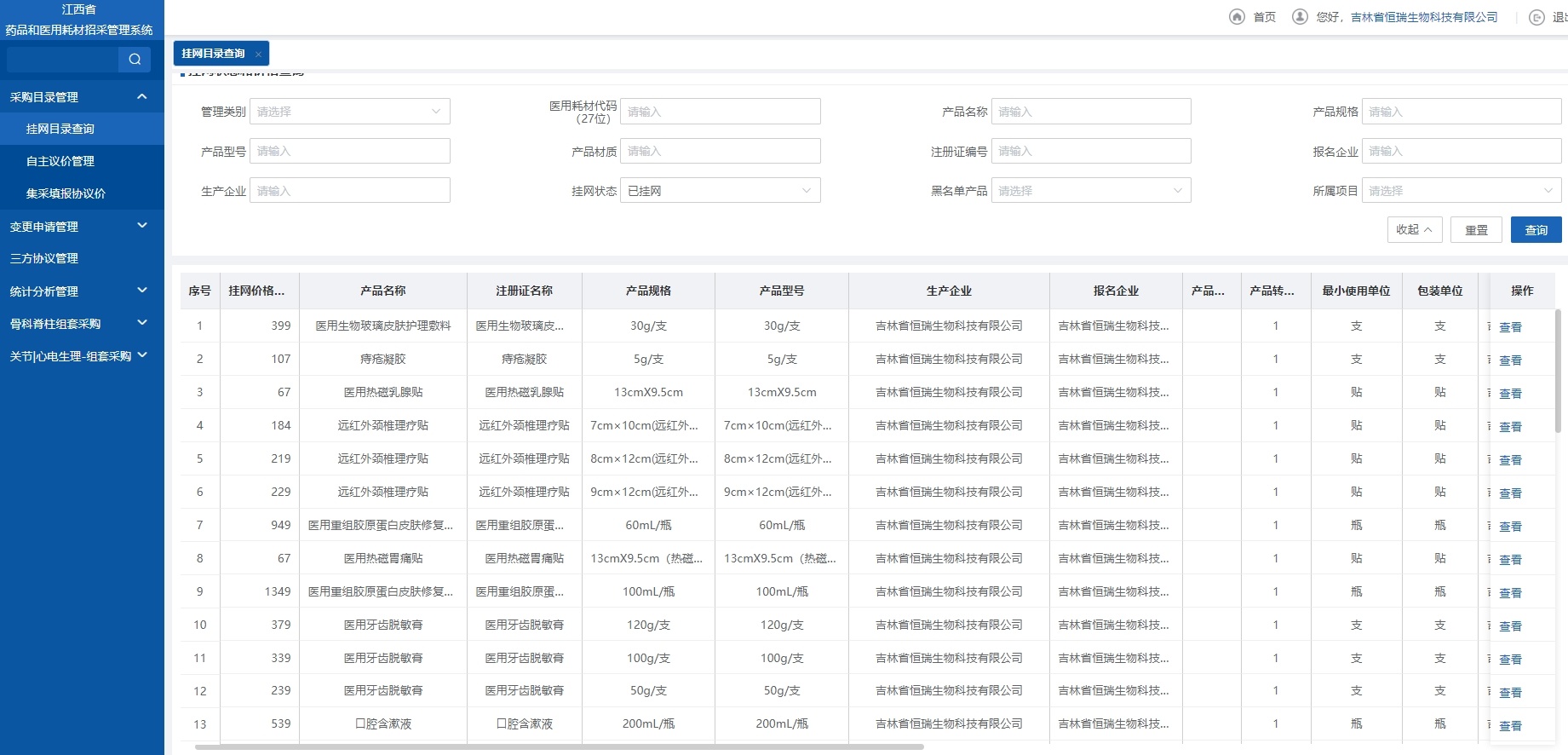Image resolution: width=1568 pixels, height=755 pixels.
Task: Click the 注册证编号 input field
Action: [1091, 151]
